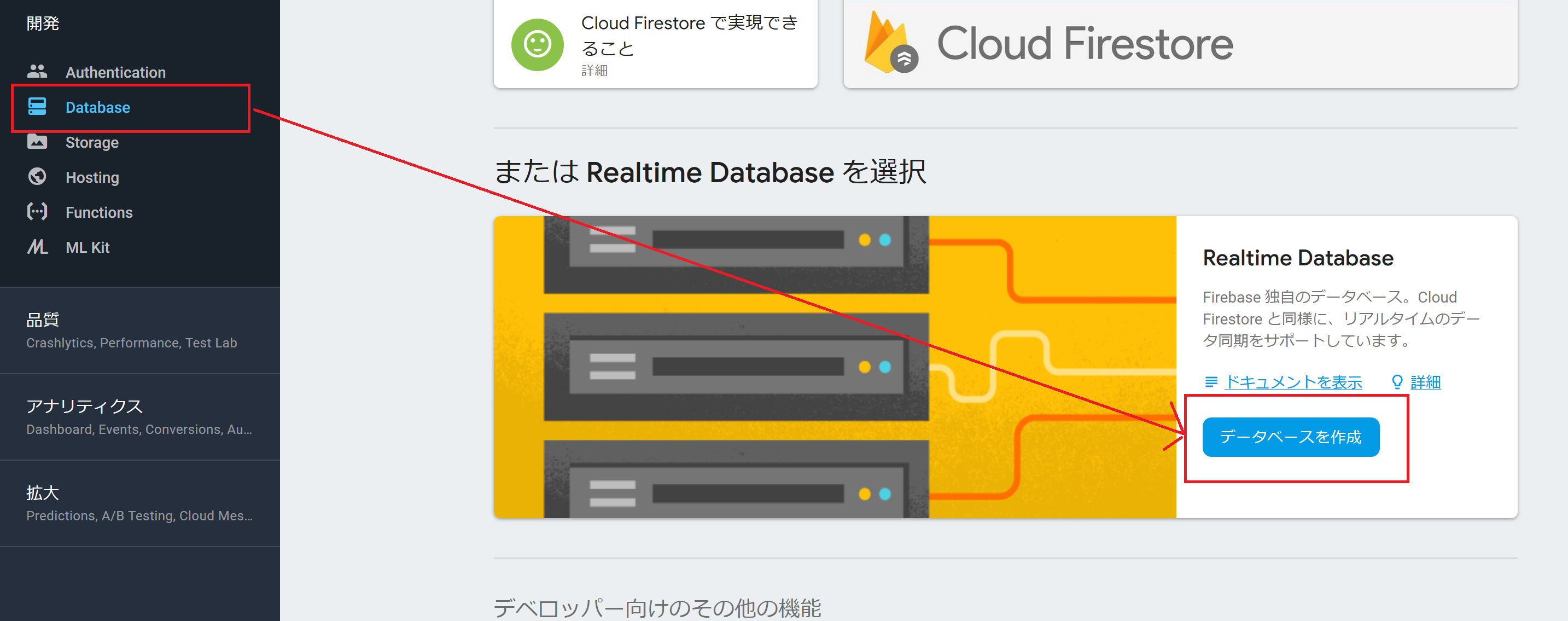This screenshot has height=621, width=1568.
Task: Select Database in the sidebar
Action: (x=140, y=107)
